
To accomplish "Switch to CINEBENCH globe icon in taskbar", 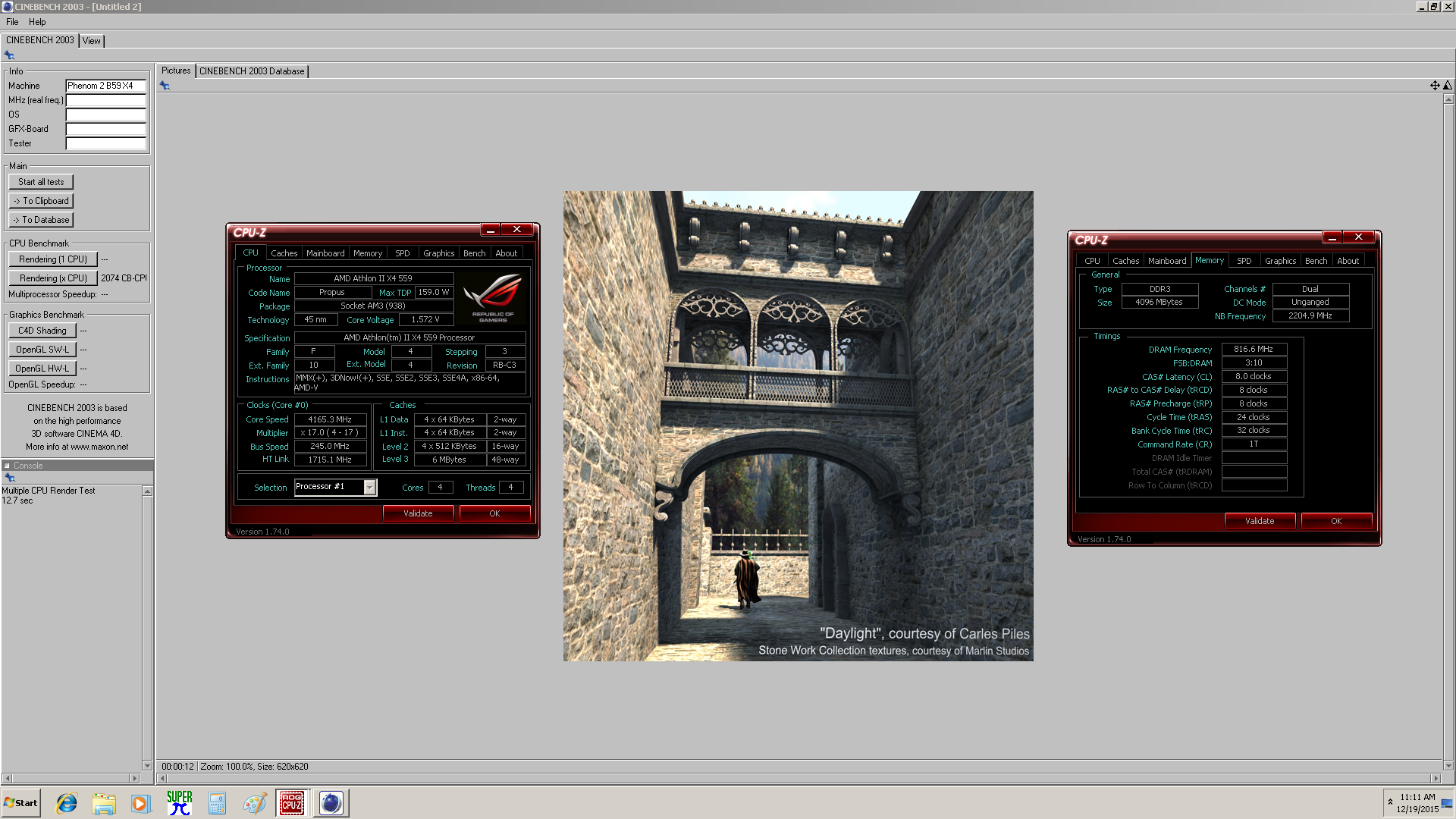I will 331,803.
